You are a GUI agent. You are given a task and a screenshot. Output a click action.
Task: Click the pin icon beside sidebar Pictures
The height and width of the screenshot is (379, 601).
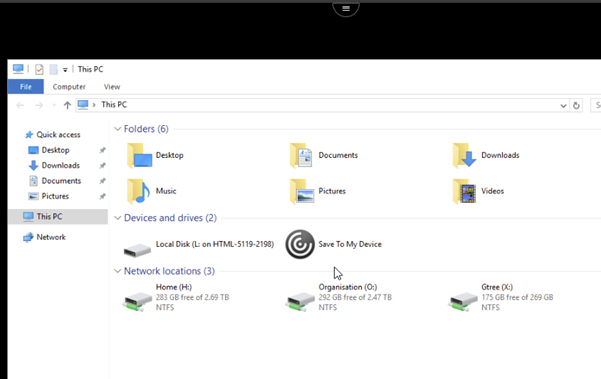tap(102, 196)
